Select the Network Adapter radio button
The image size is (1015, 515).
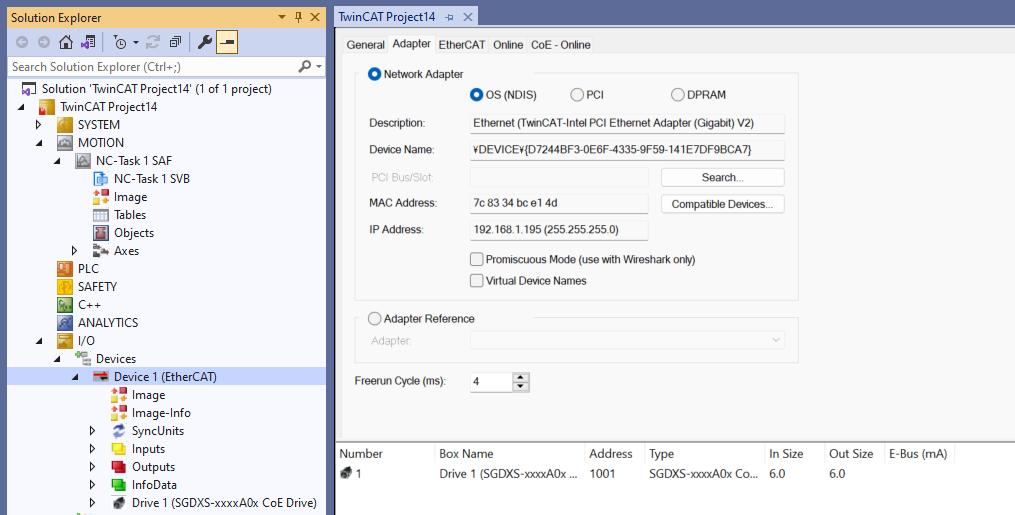[374, 74]
